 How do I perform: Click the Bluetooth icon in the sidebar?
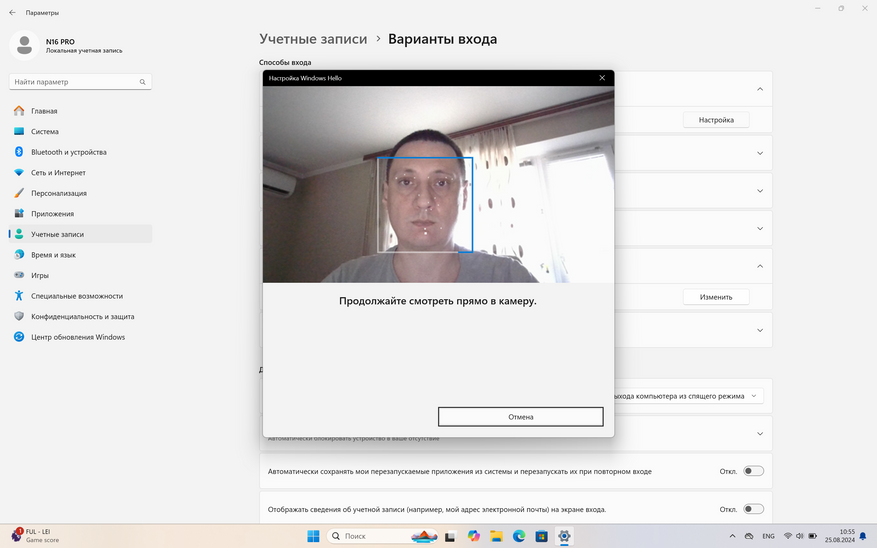point(19,152)
